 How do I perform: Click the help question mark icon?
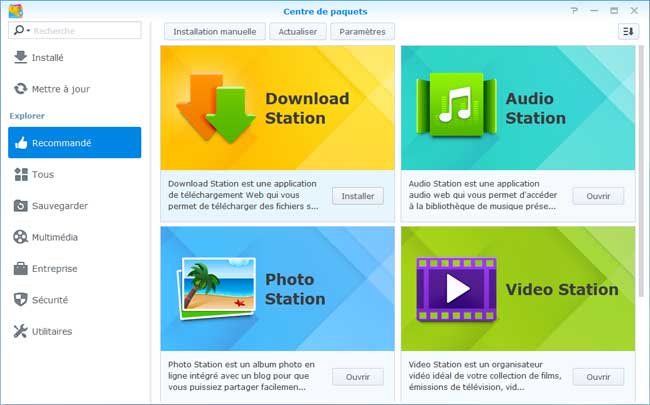[574, 11]
